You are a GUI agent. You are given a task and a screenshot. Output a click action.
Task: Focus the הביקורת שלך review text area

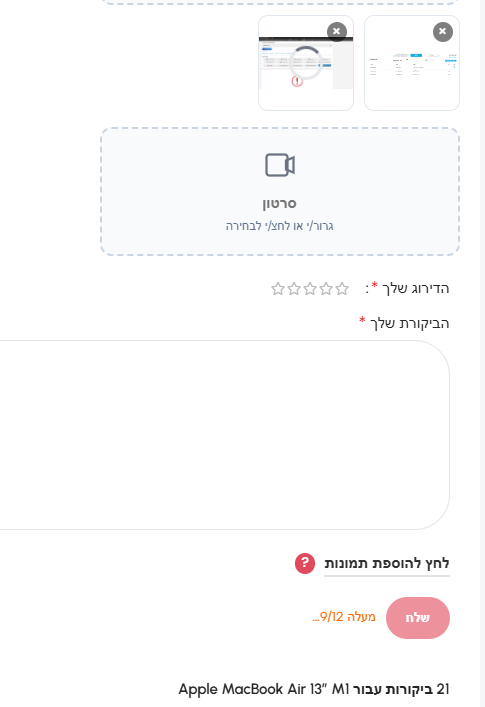[x=224, y=435]
